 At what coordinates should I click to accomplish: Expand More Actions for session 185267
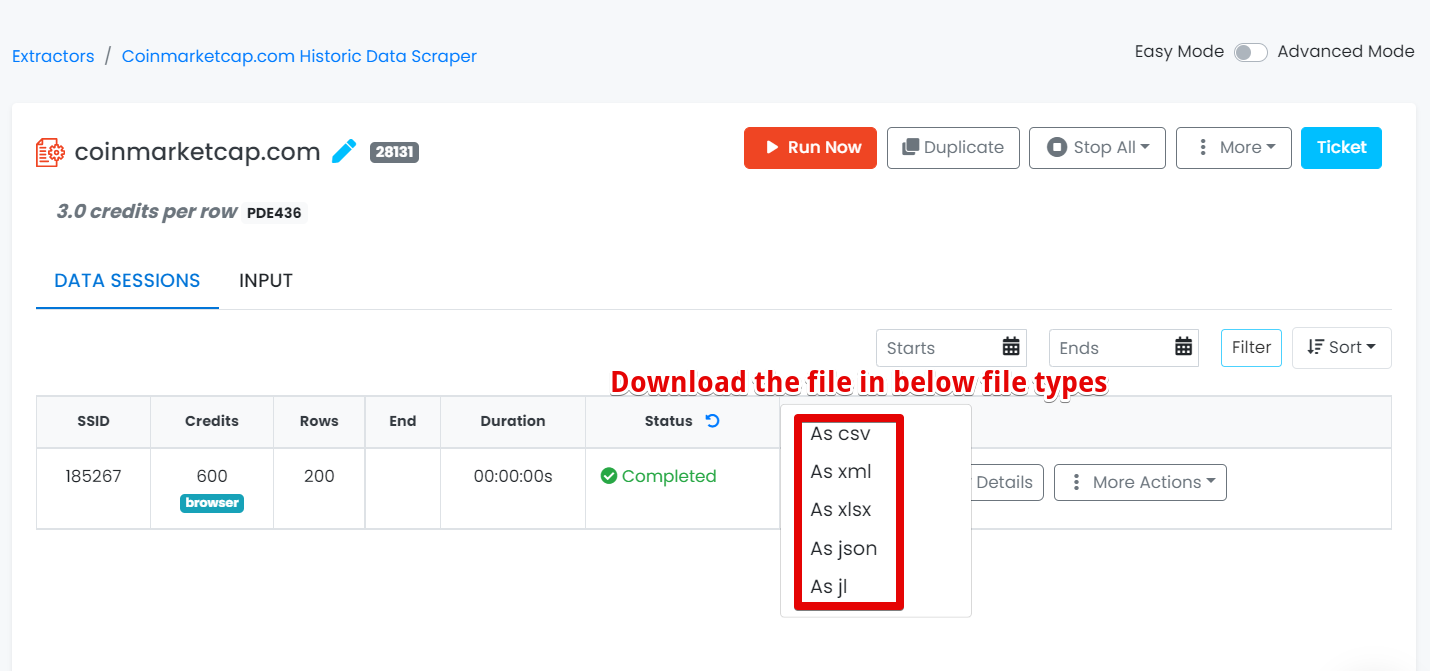tap(1140, 482)
